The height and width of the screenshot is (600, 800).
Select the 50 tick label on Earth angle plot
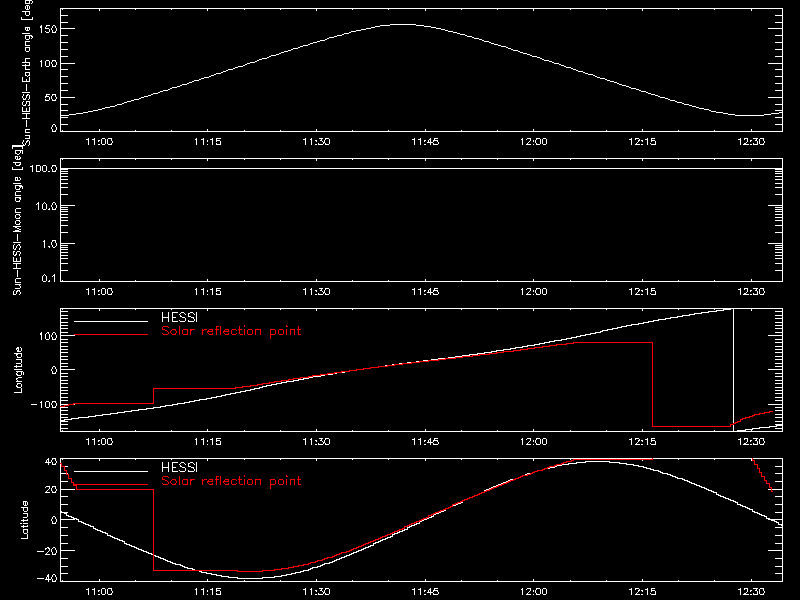pos(51,98)
